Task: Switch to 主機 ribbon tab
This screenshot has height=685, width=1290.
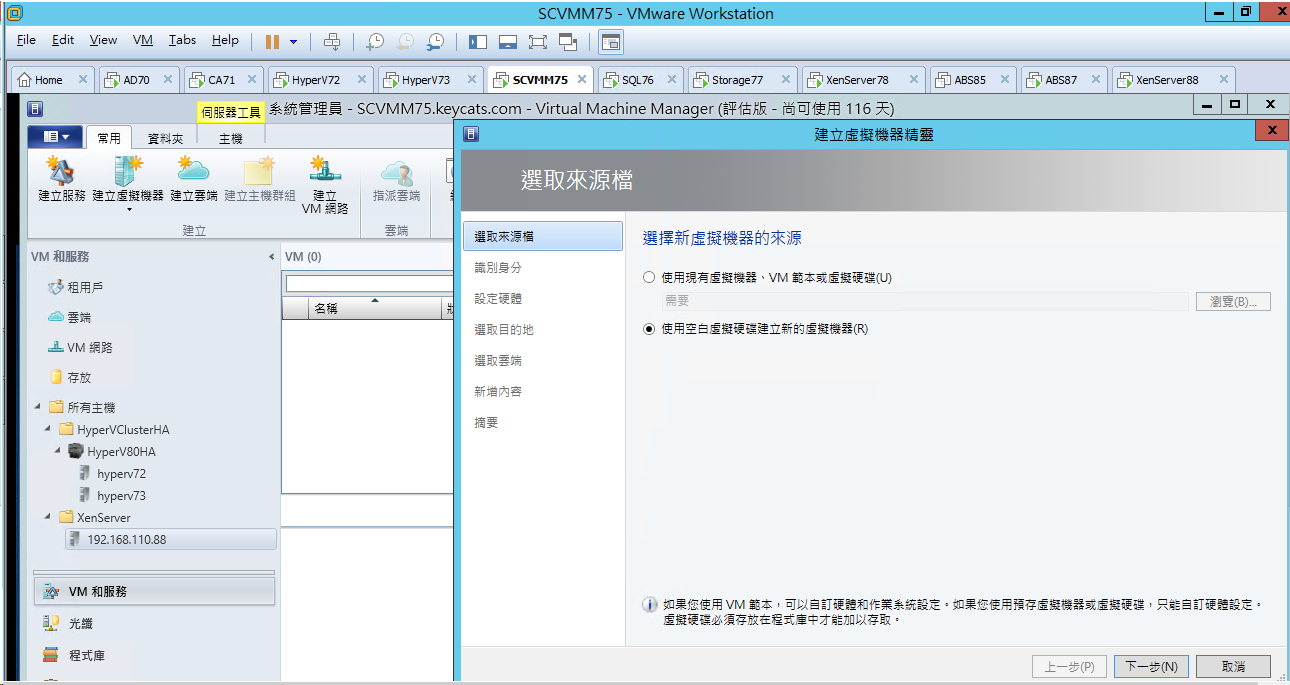Action: point(231,139)
